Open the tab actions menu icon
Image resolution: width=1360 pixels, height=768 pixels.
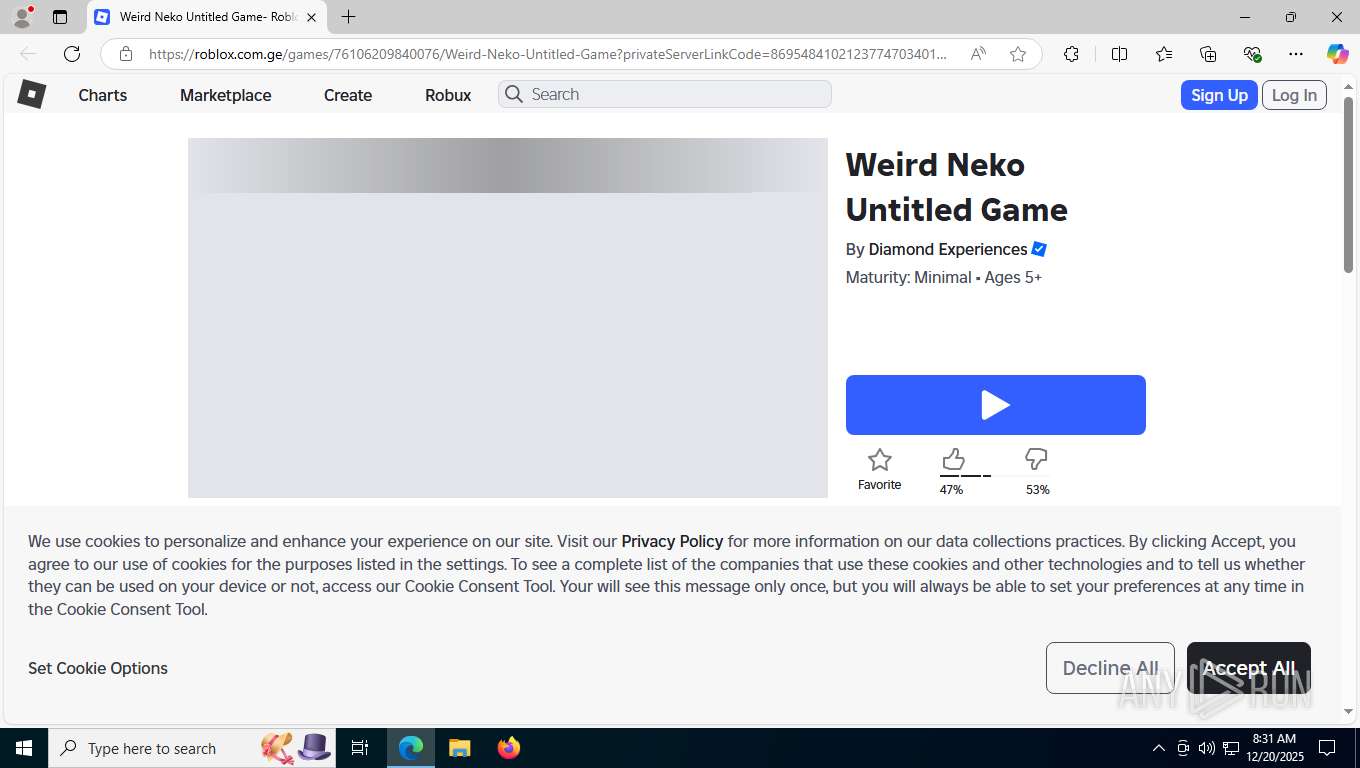point(60,17)
